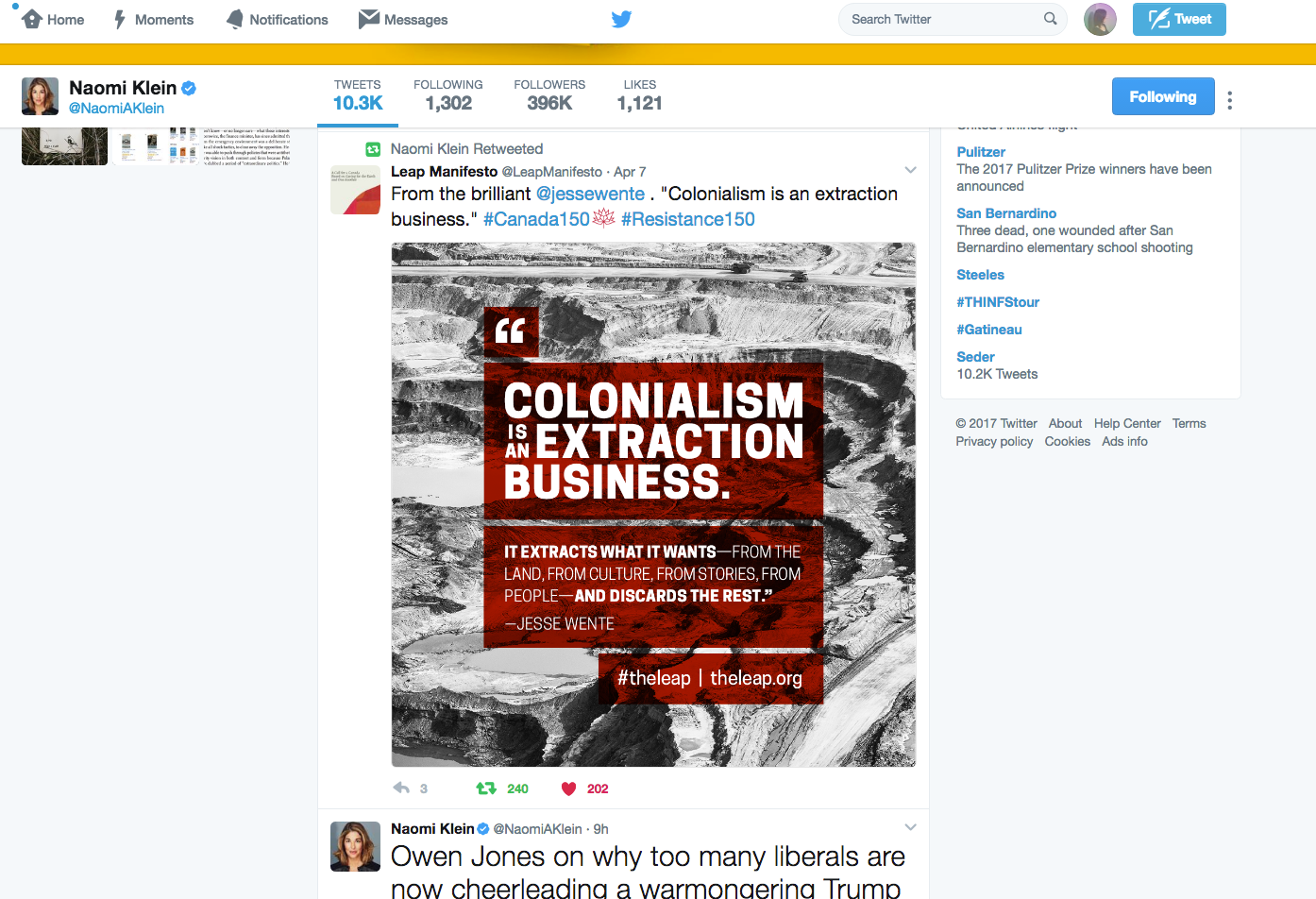Viewport: 1316px width, 899px height.
Task: Open Notifications bell icon
Action: tap(235, 19)
